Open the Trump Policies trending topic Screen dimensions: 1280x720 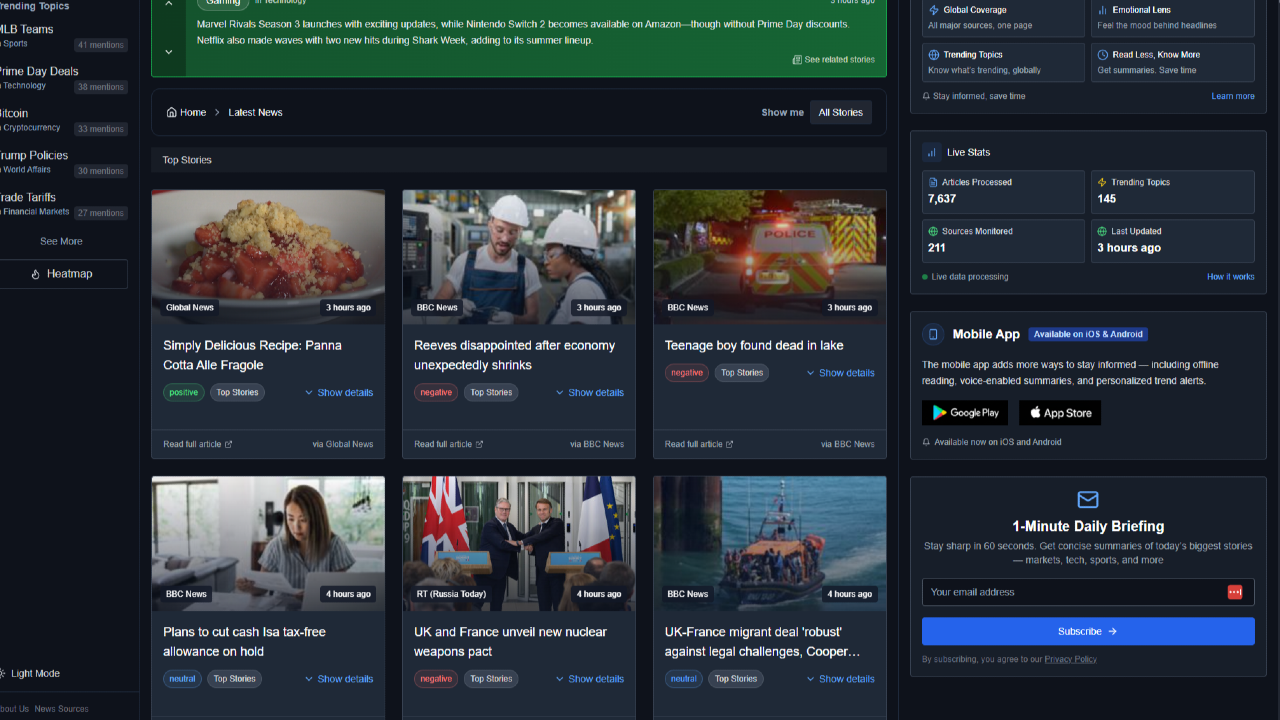pos(63,162)
